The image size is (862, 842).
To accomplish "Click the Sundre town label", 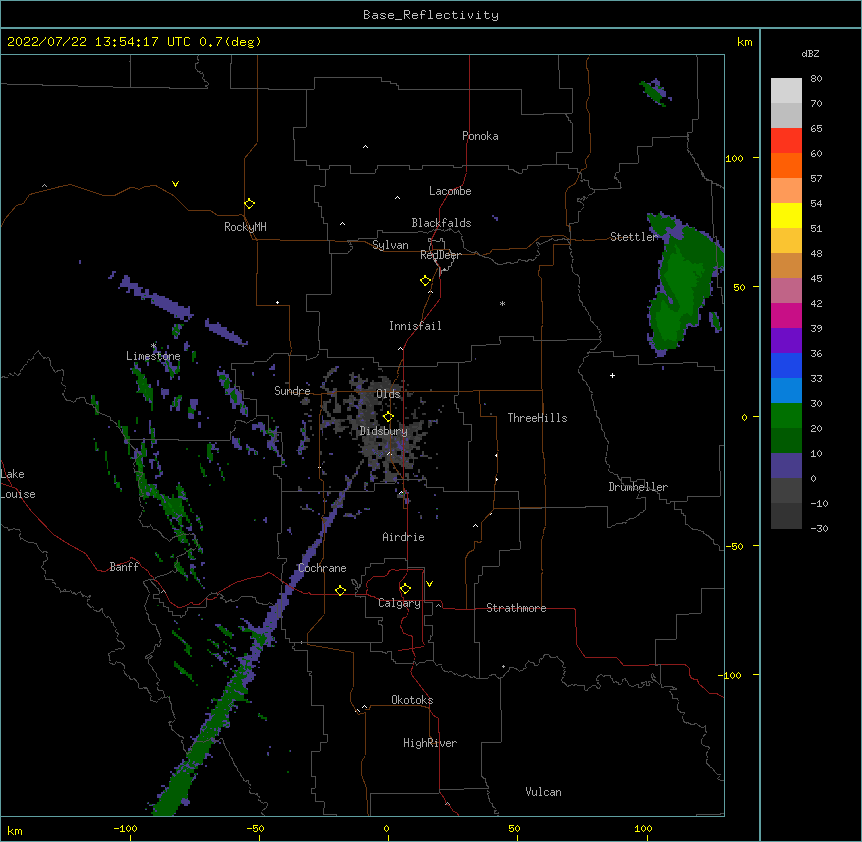I will pos(292,391).
